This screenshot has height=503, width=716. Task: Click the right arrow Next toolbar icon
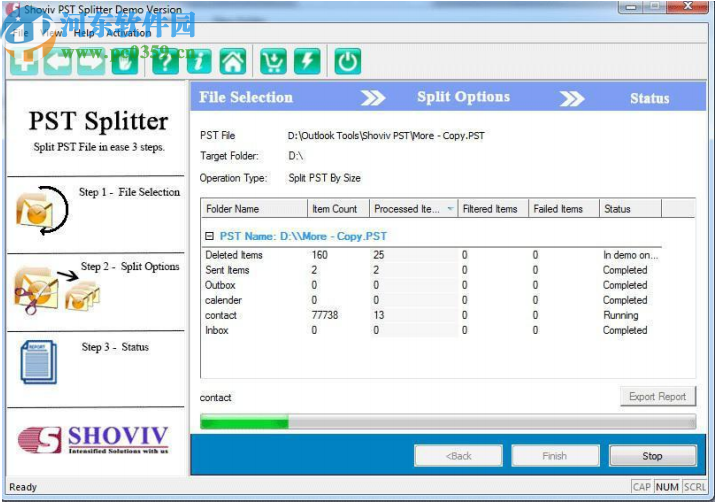(91, 61)
